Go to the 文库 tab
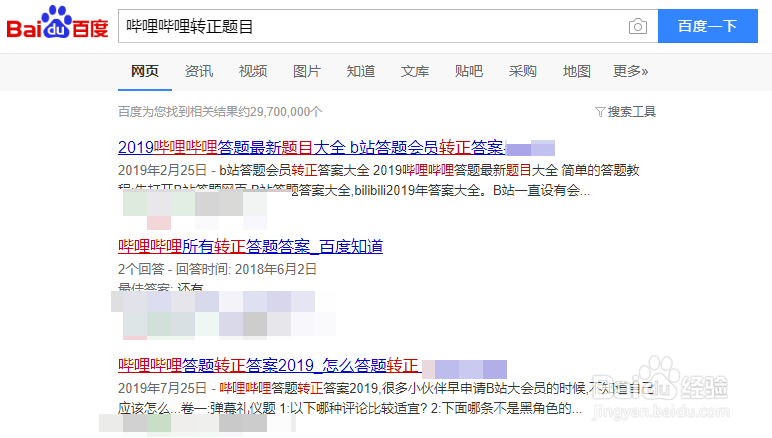Image resolution: width=772 pixels, height=438 pixels. (x=415, y=71)
